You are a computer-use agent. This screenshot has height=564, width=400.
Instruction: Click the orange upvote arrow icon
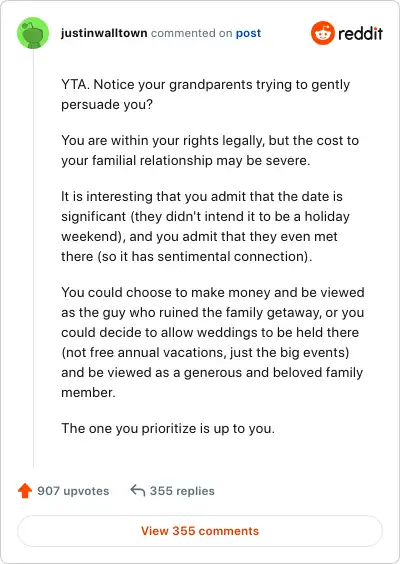tap(25, 491)
